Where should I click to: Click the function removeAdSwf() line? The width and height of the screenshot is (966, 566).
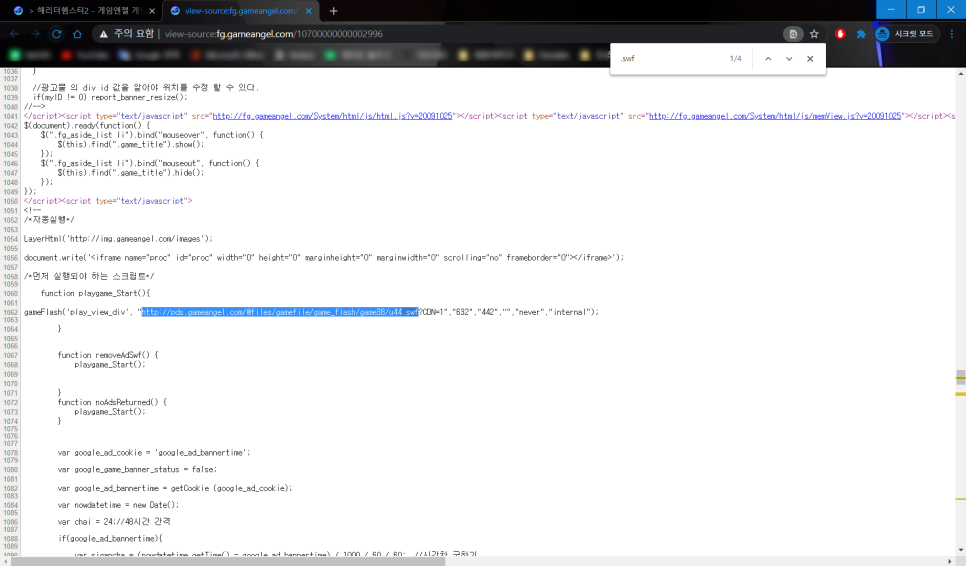(108, 355)
